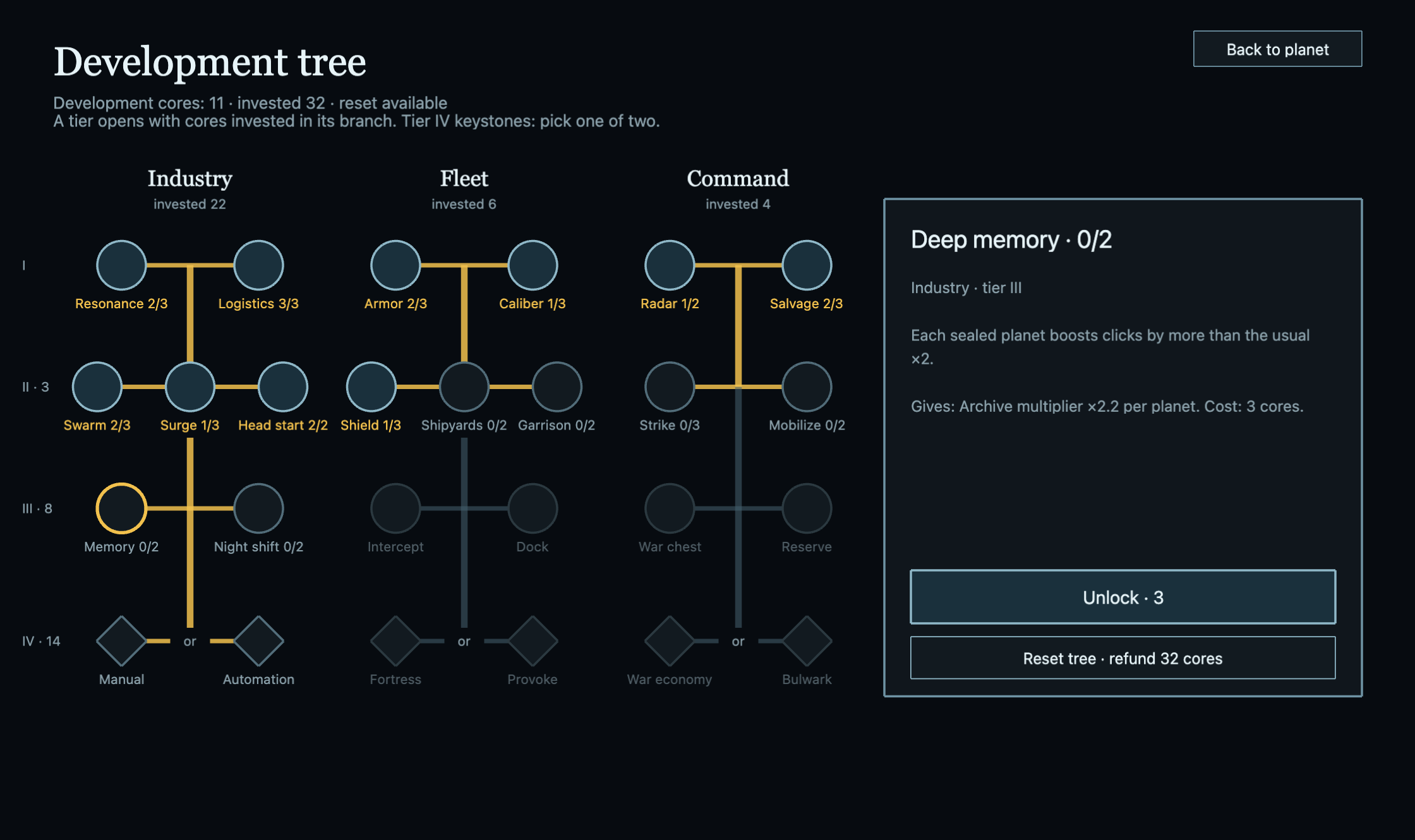This screenshot has width=1415, height=840.
Task: Select the Provoke keystone diamond
Action: pyautogui.click(x=533, y=641)
